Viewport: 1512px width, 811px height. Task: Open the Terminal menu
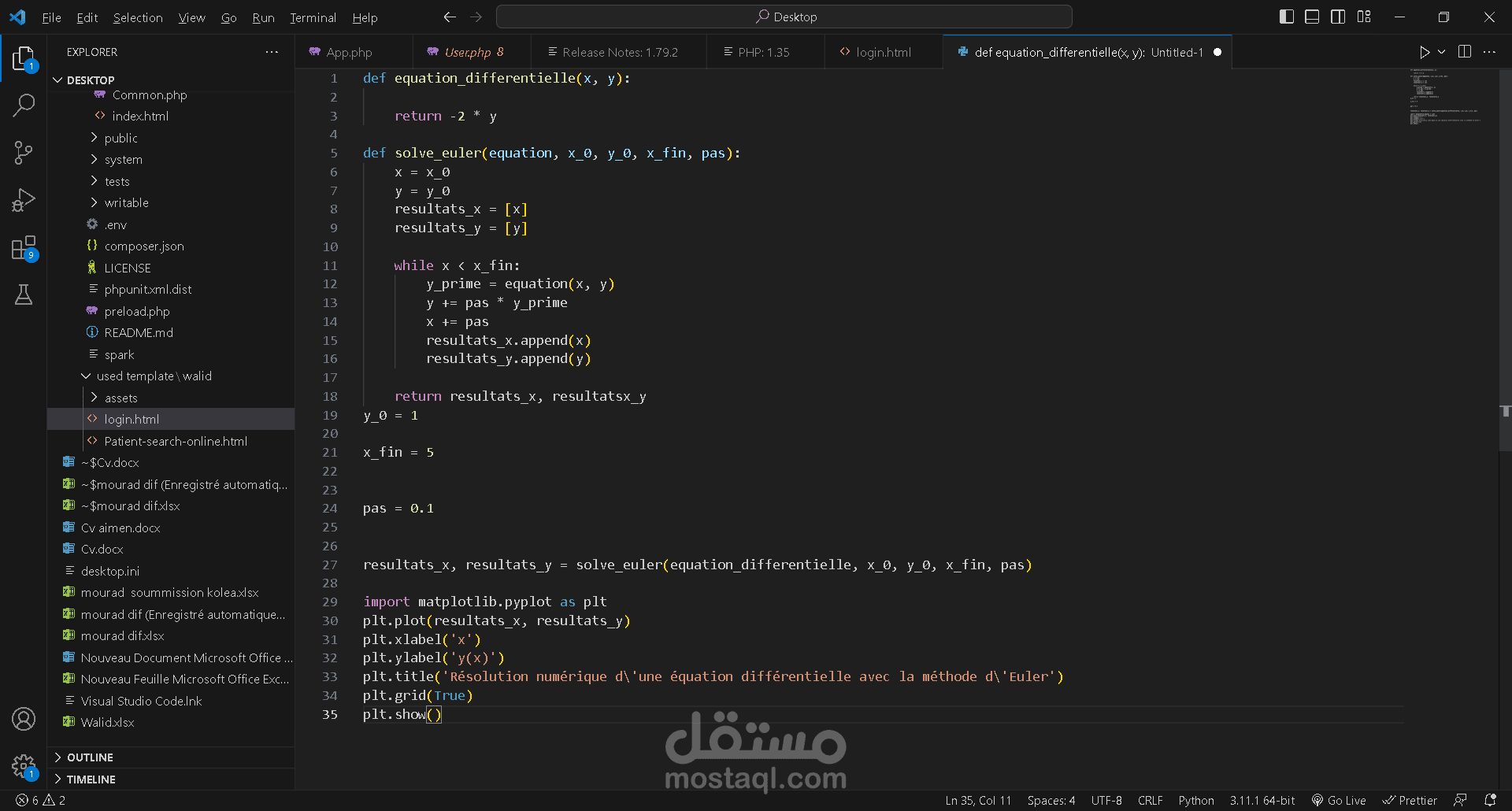[x=313, y=17]
